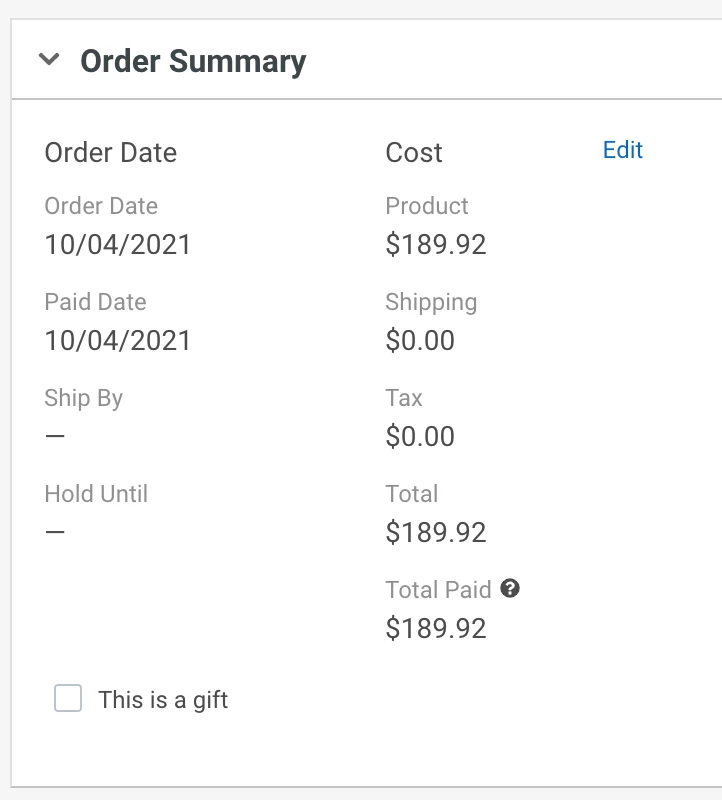Click the Product field label

tap(427, 206)
